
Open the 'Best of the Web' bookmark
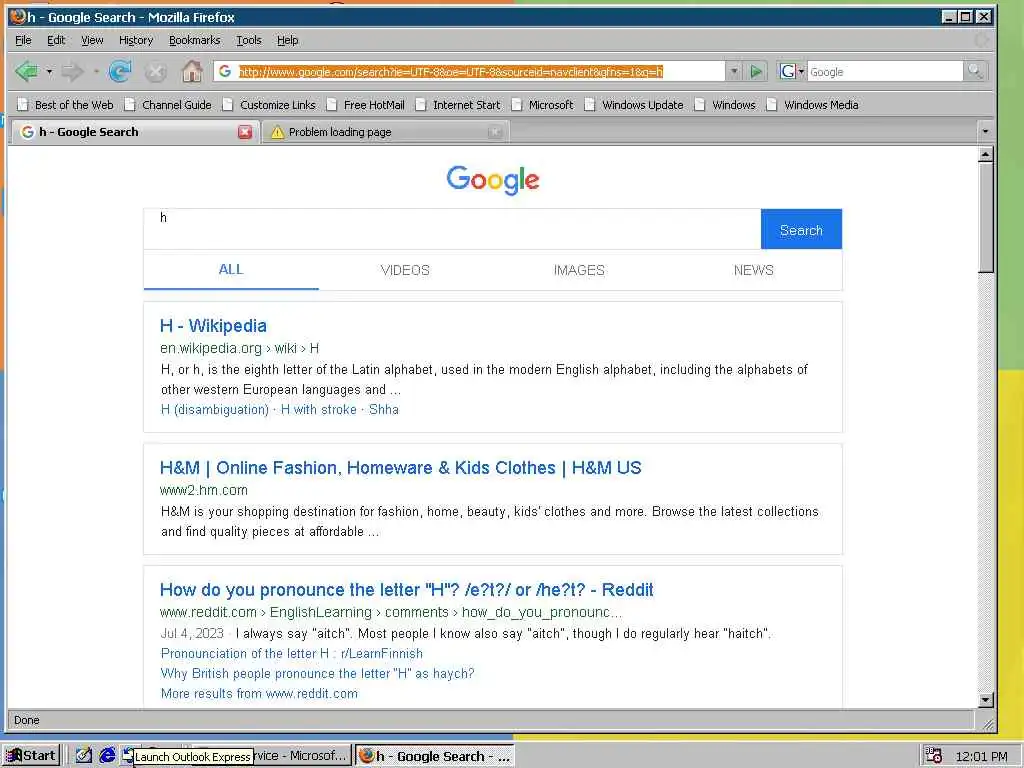[x=65, y=104]
